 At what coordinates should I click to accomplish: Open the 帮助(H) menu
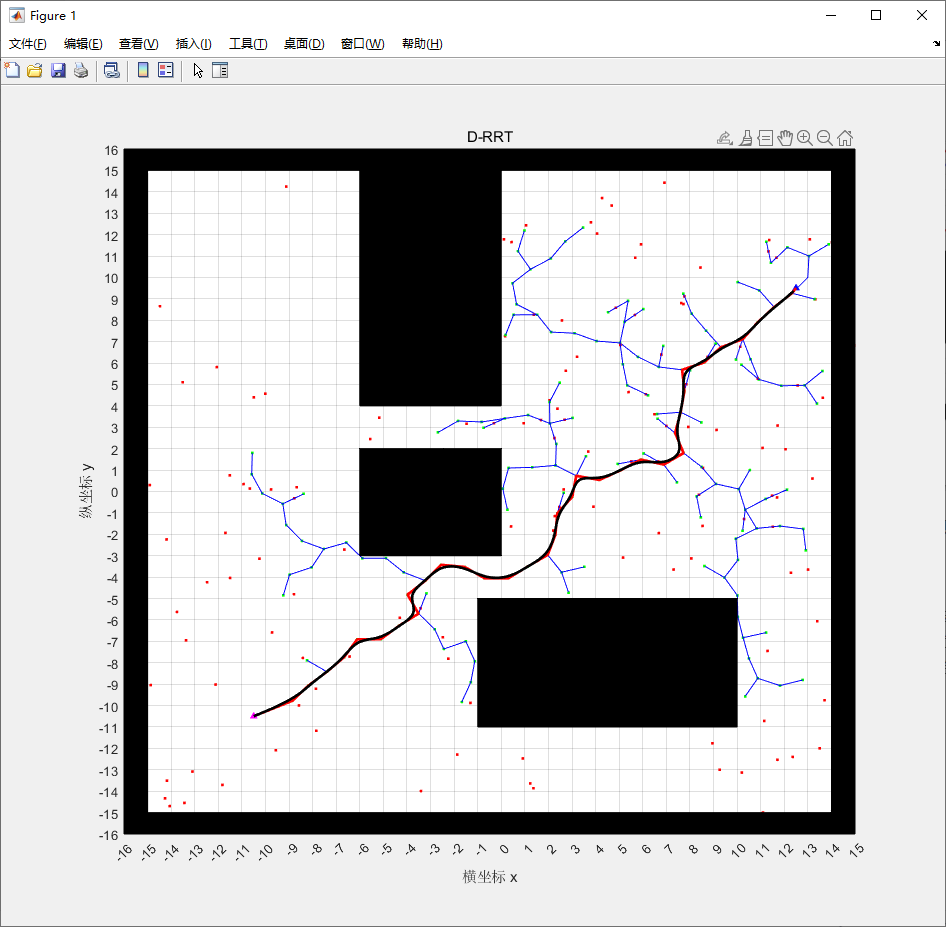(x=422, y=43)
